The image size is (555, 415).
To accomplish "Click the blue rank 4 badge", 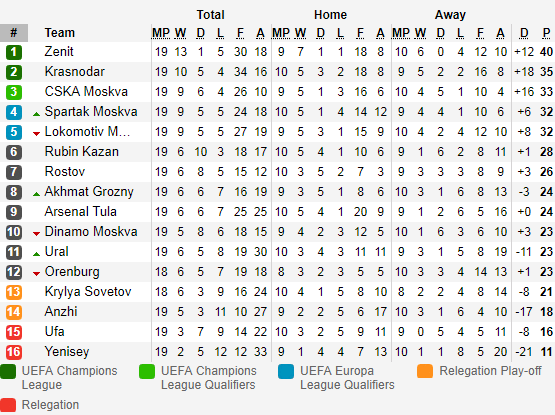I will (x=14, y=112).
